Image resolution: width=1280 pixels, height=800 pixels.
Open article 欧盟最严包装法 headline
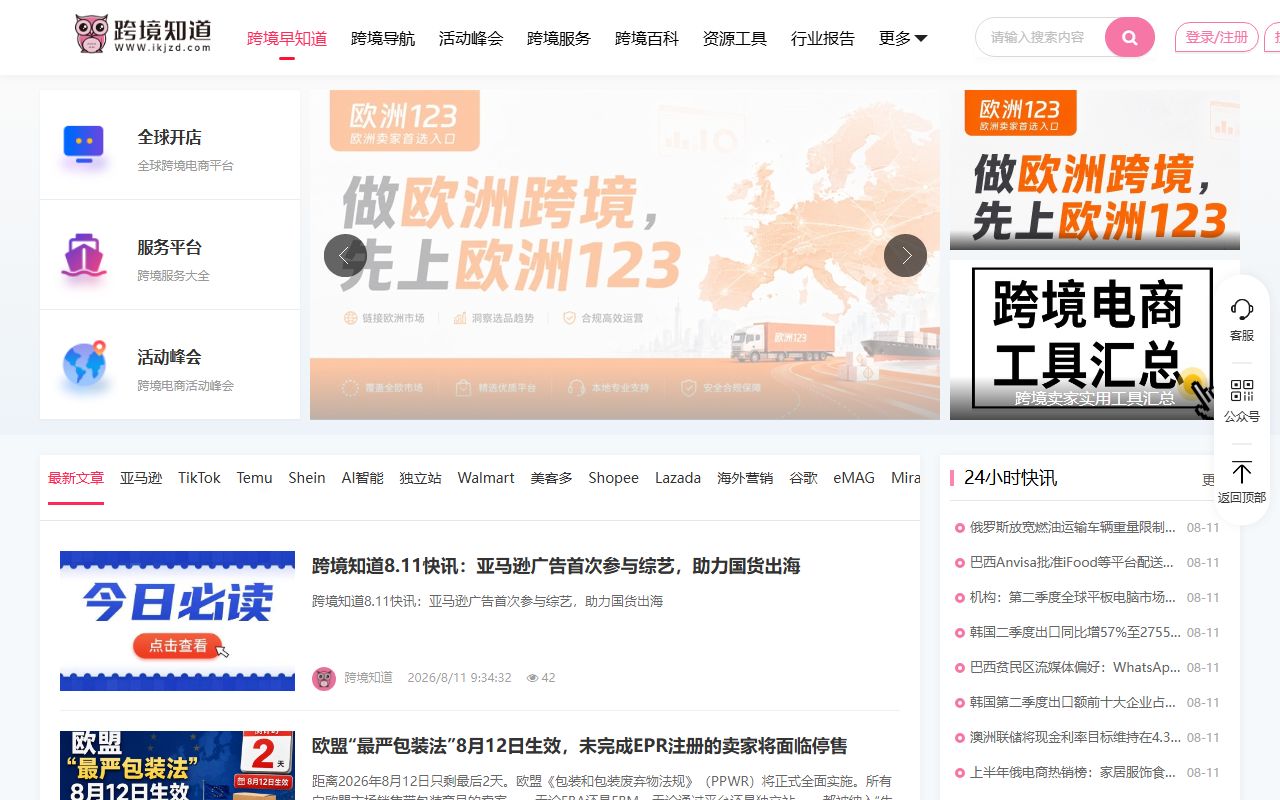[580, 746]
